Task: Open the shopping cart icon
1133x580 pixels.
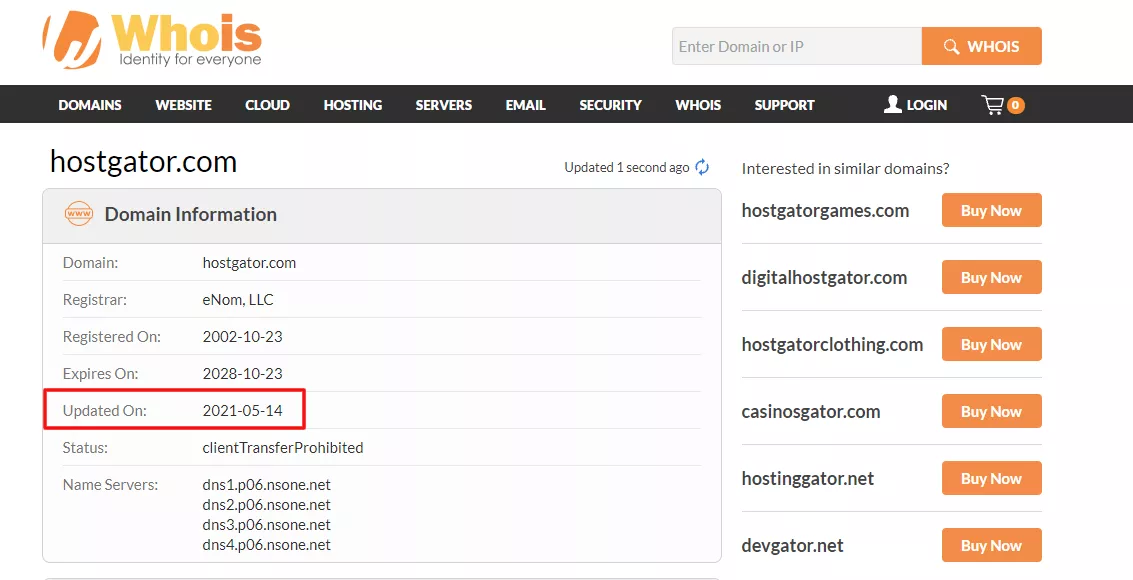Action: 993,105
